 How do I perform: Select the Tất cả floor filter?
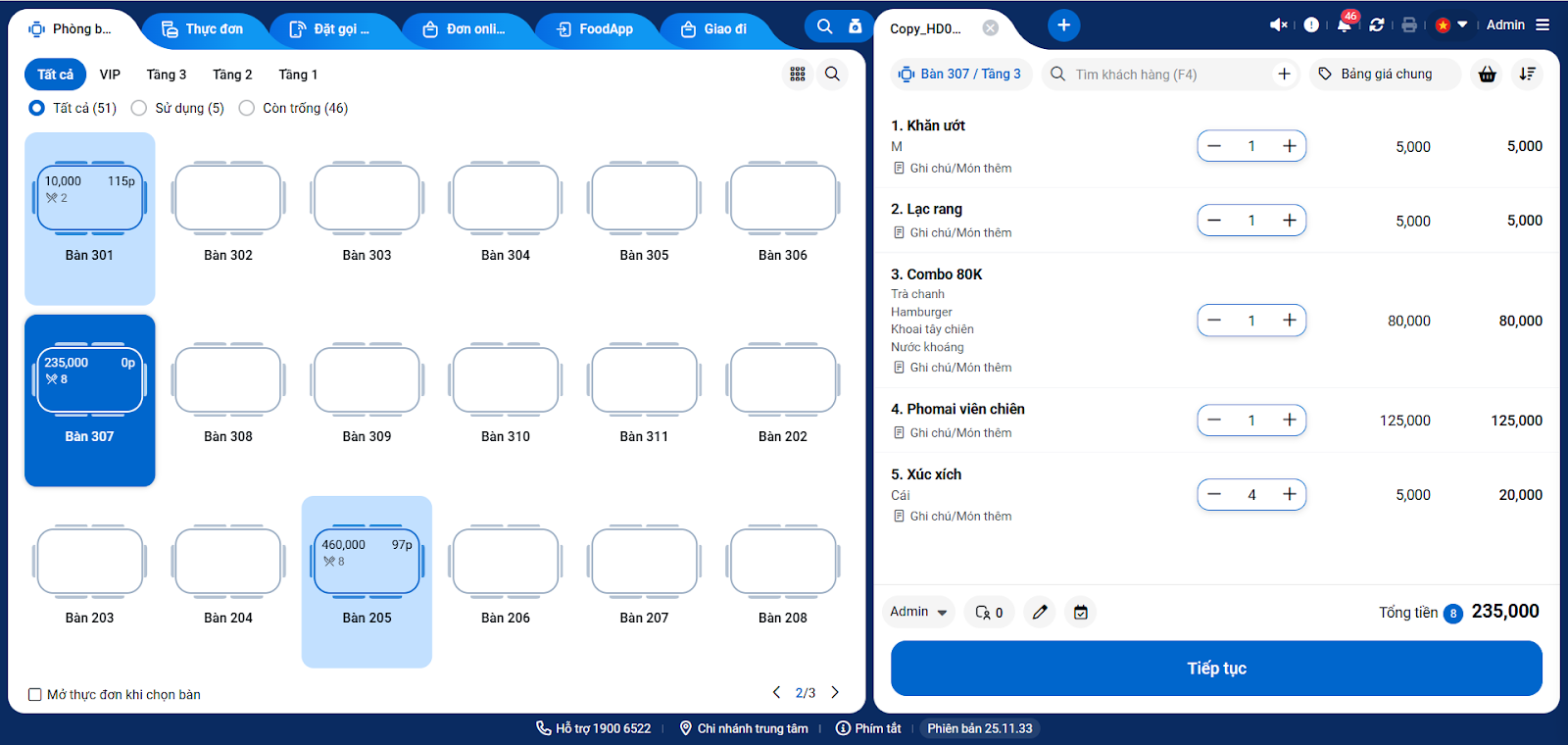(x=55, y=74)
